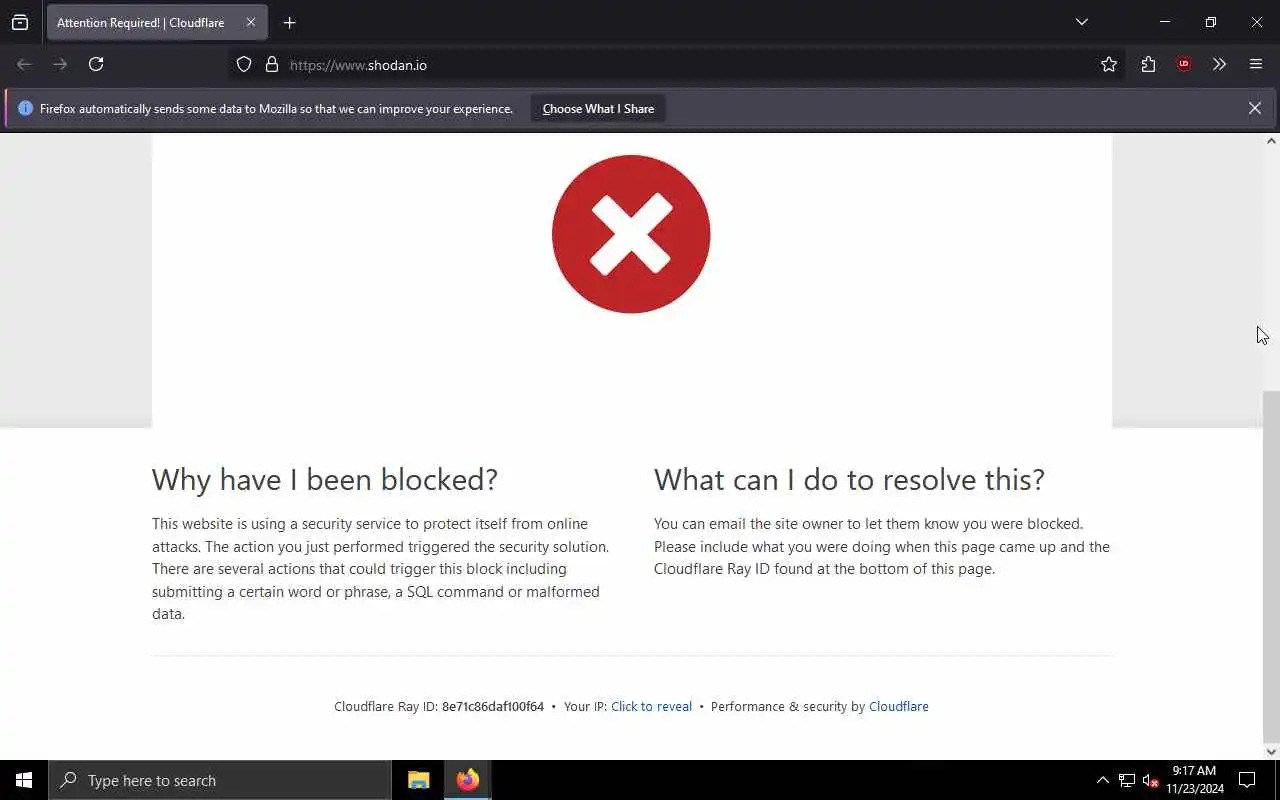Dismiss the Firefox data notification bar
Screen dimensions: 1280x800
(x=1254, y=108)
